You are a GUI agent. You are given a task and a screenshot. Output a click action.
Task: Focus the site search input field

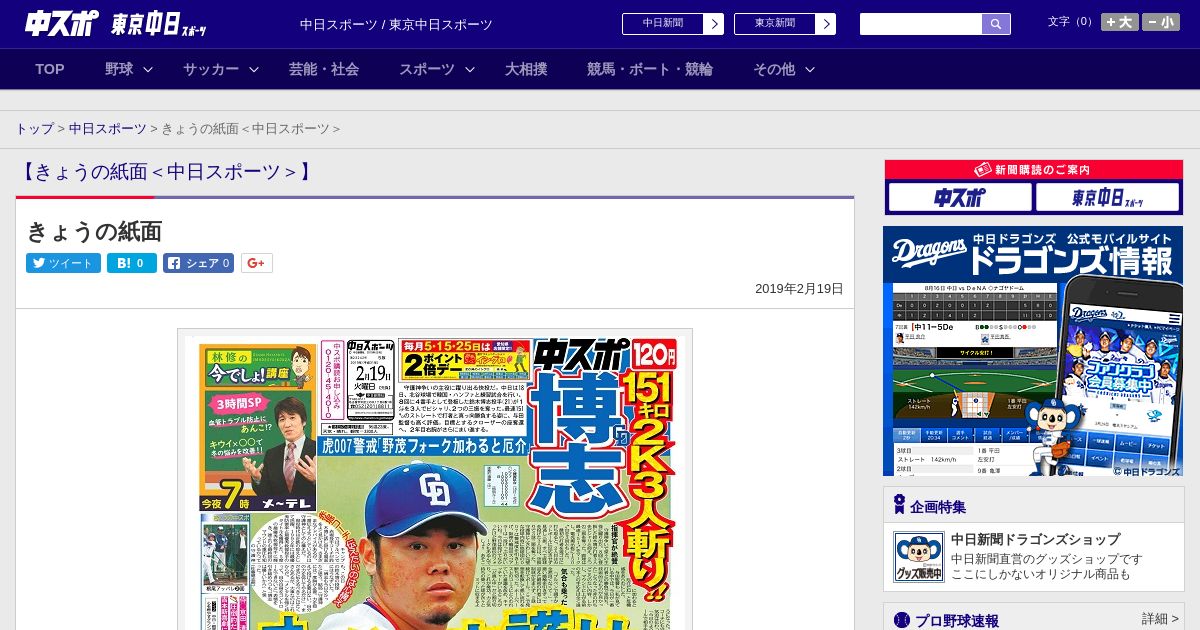pyautogui.click(x=921, y=24)
